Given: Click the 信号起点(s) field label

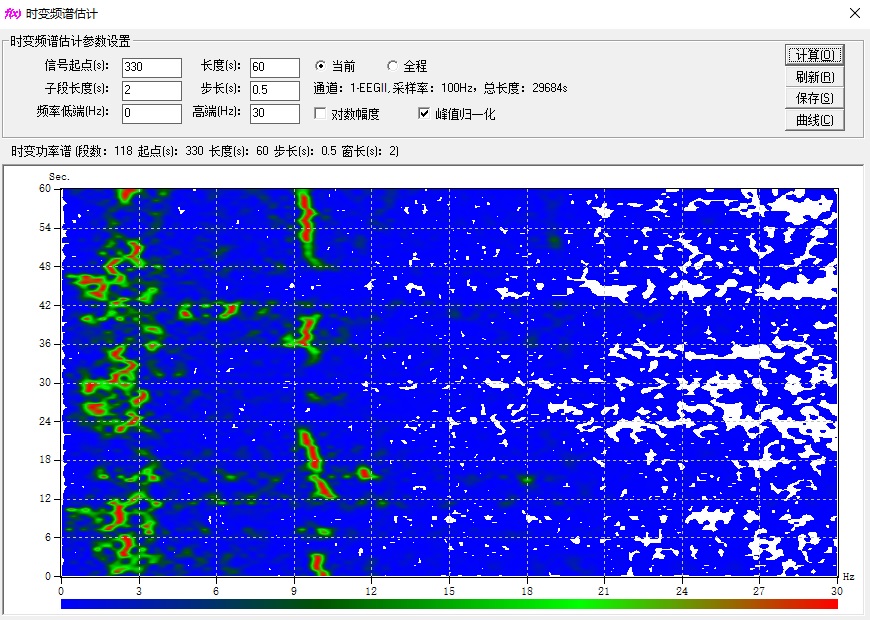Looking at the screenshot, I should point(77,65).
